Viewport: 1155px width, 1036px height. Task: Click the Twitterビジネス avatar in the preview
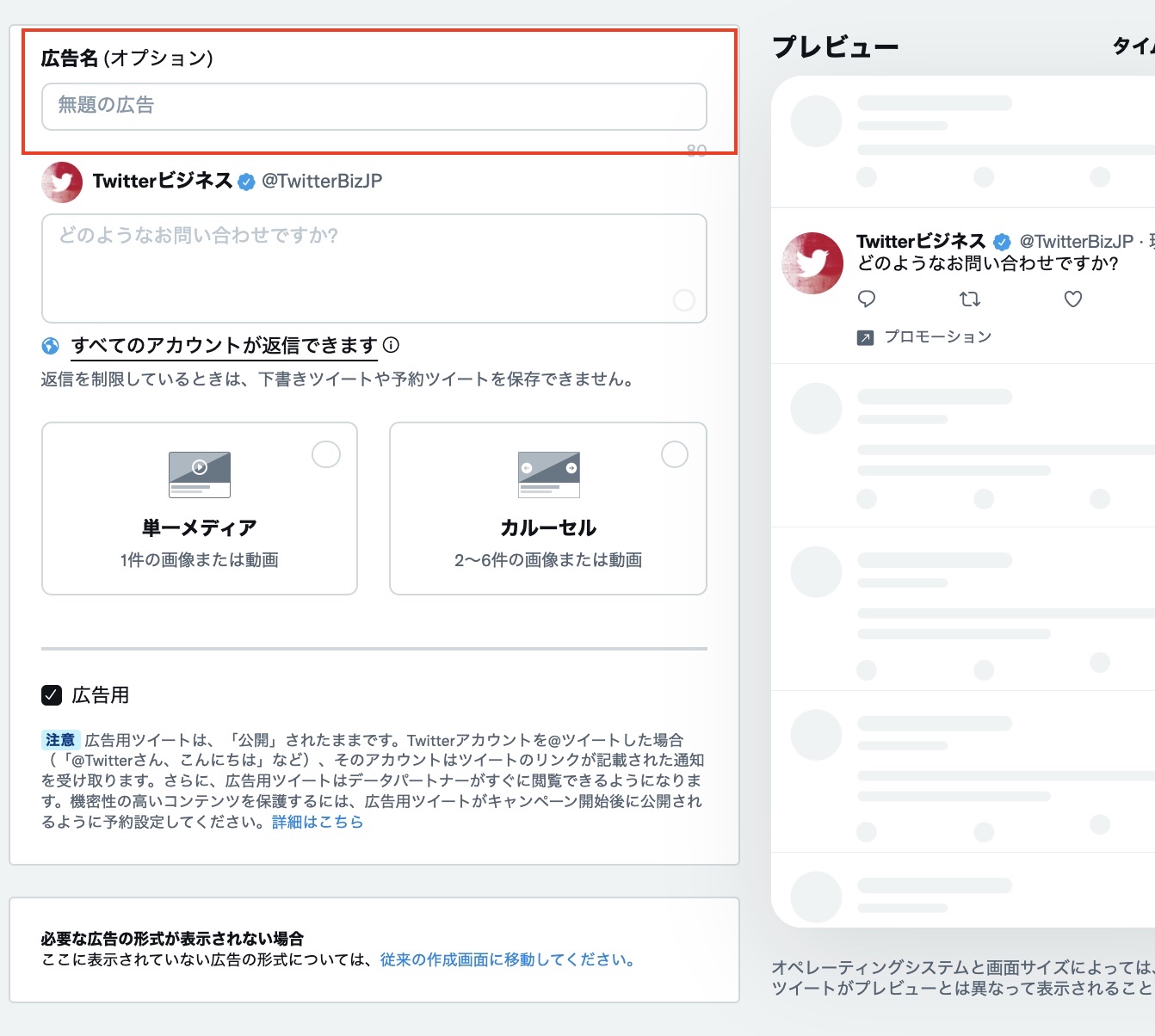click(812, 263)
